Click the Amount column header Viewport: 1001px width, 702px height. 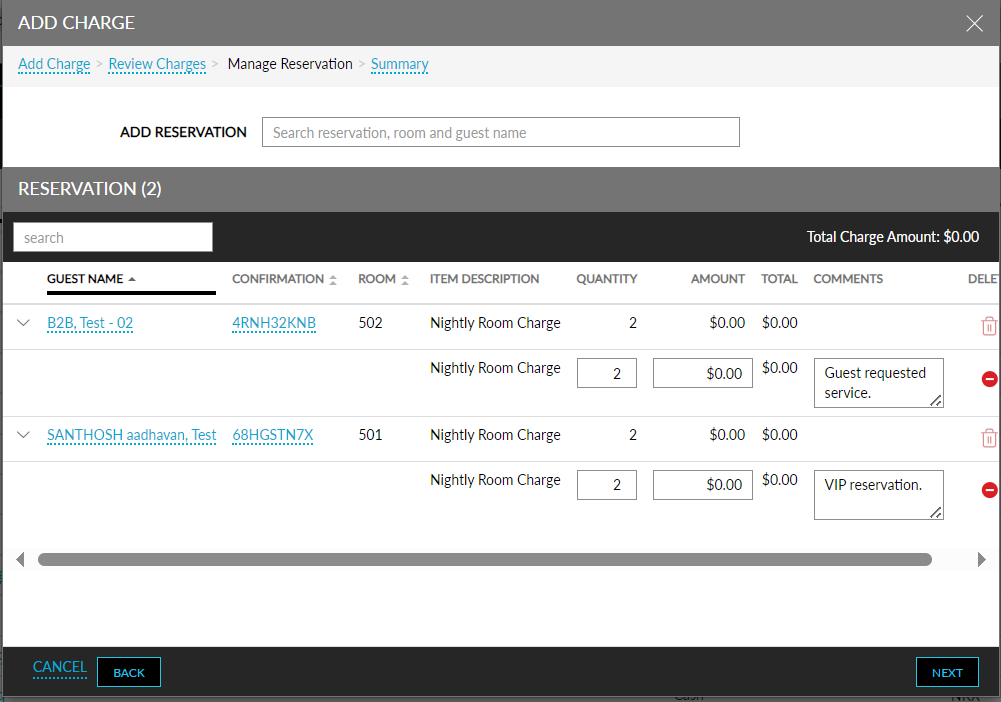(x=718, y=279)
